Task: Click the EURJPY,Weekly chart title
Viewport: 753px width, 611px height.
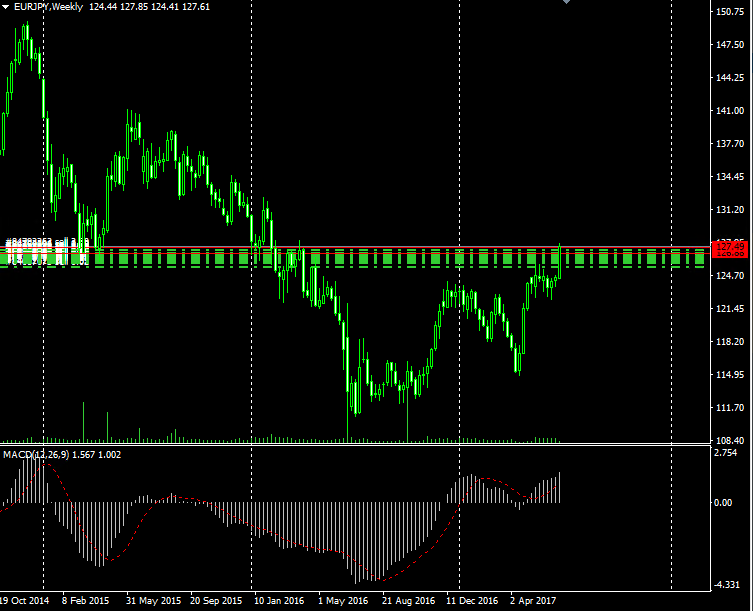Action: [49, 7]
